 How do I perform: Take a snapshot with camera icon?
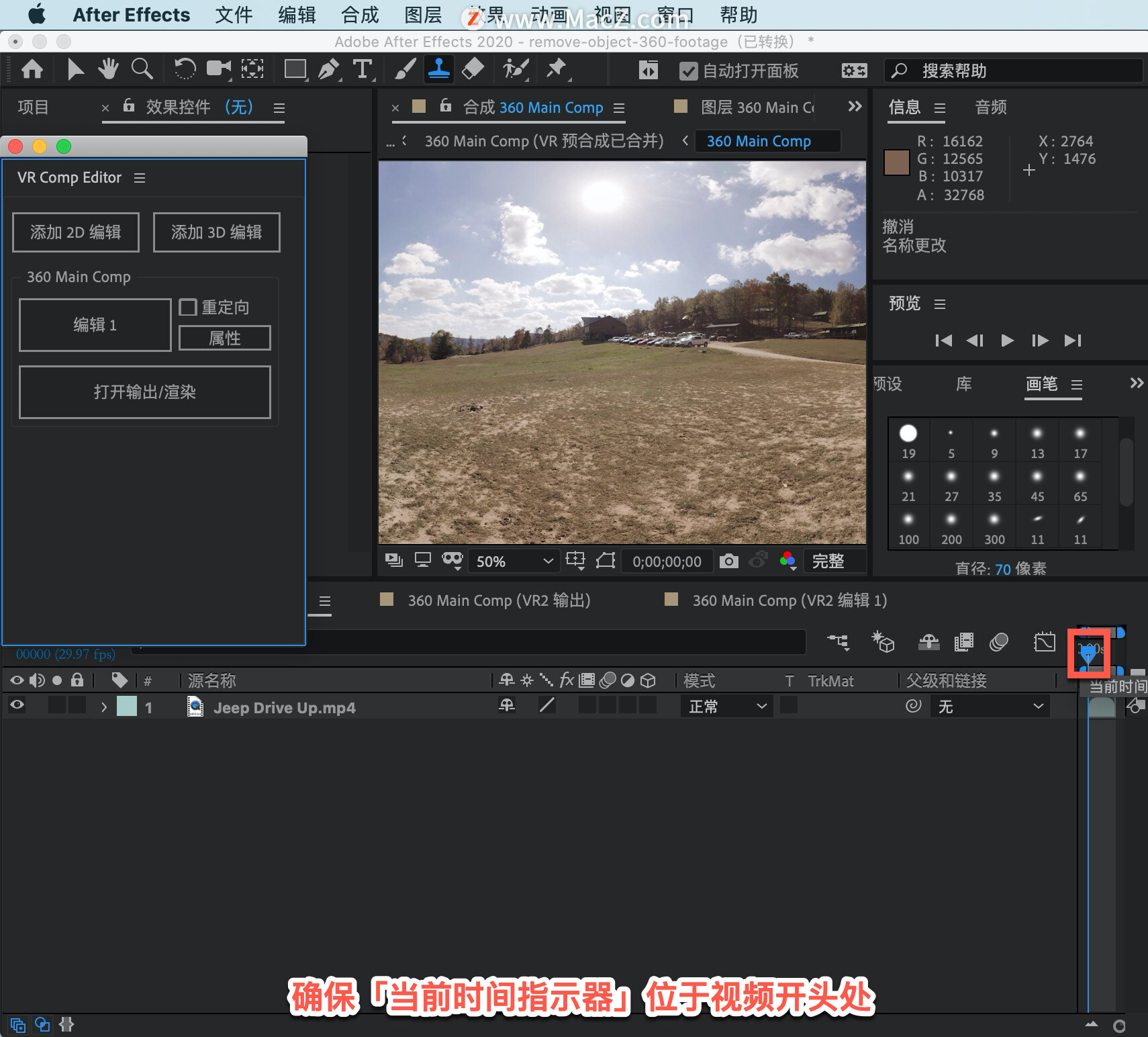click(728, 561)
